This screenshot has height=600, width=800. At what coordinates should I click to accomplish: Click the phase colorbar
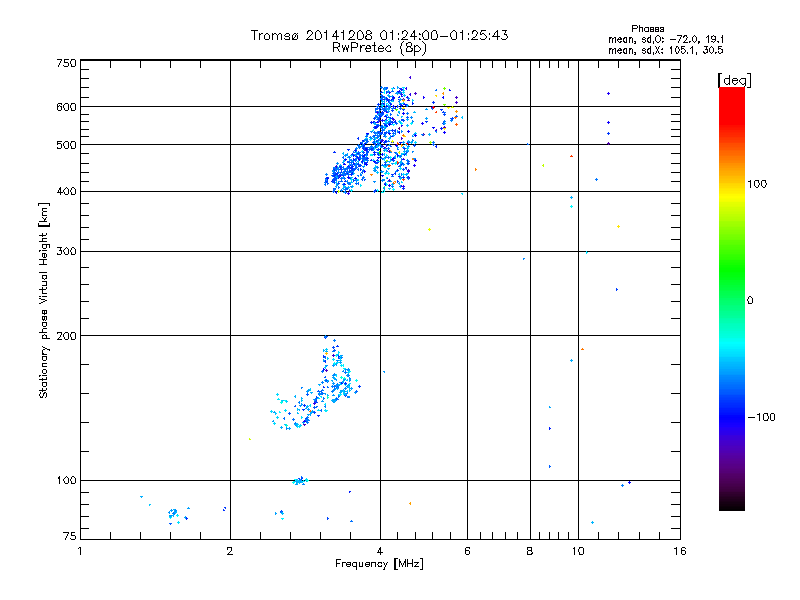coord(732,299)
